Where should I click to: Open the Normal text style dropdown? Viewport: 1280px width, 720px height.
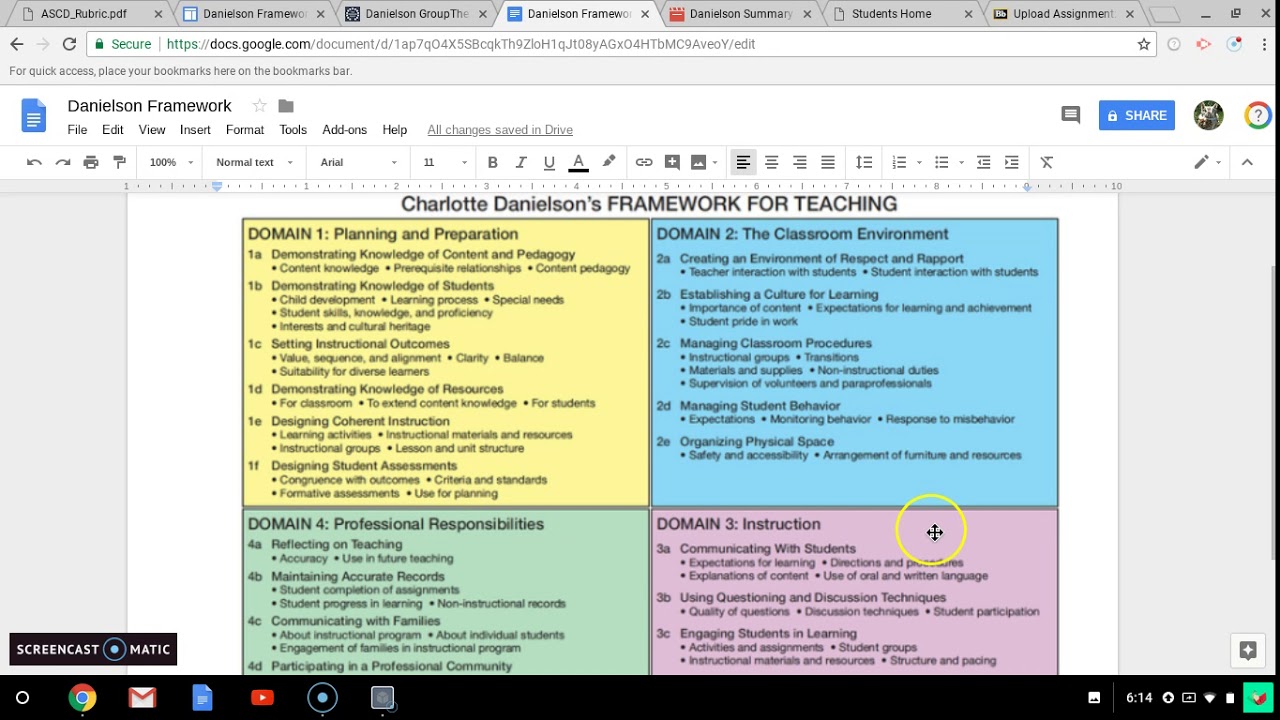254,162
